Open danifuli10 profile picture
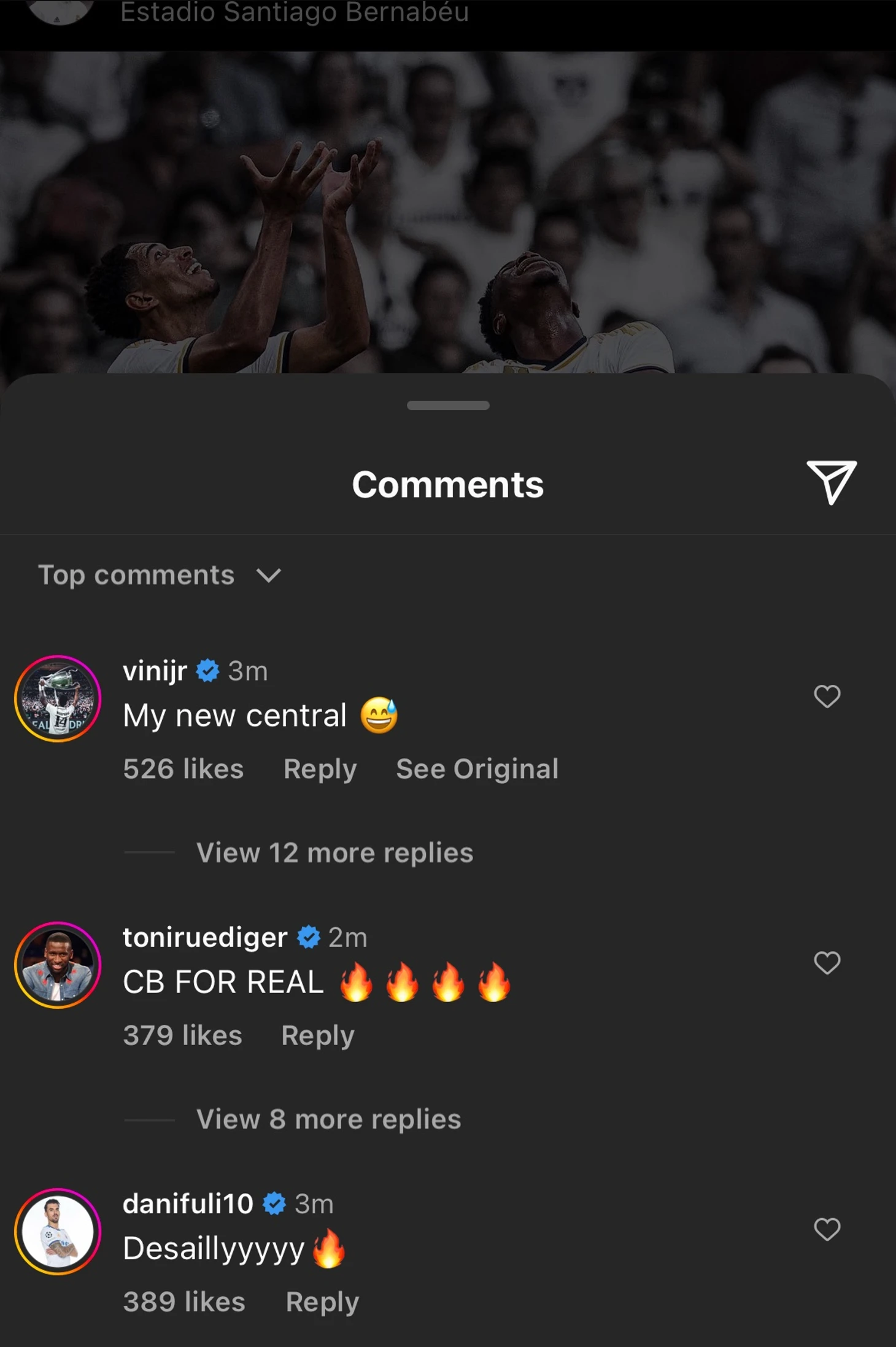The height and width of the screenshot is (1347, 896). 58,1232
